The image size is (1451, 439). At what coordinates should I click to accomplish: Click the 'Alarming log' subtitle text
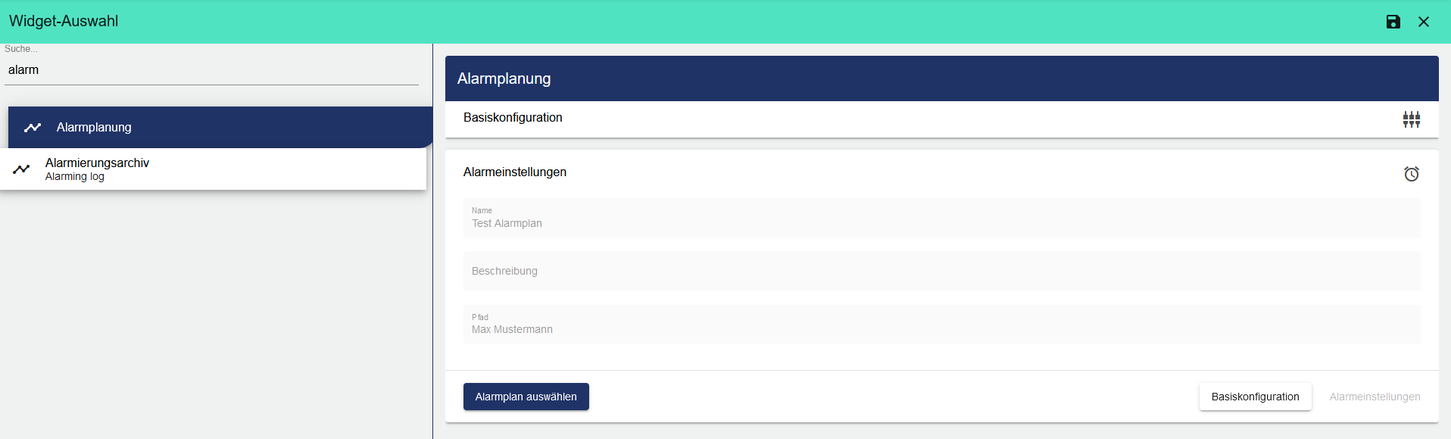(x=75, y=177)
